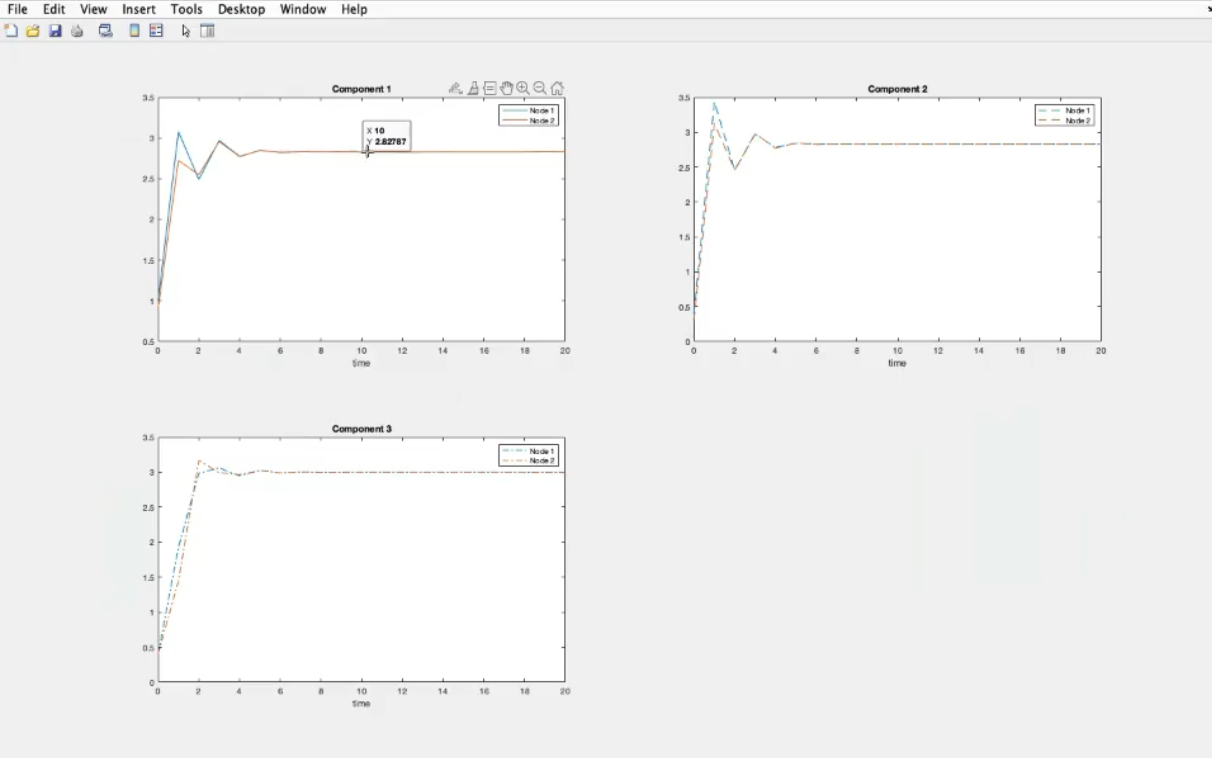This screenshot has height=758, width=1212.
Task: Insert a colorbar from the toolbar
Action: tap(134, 31)
